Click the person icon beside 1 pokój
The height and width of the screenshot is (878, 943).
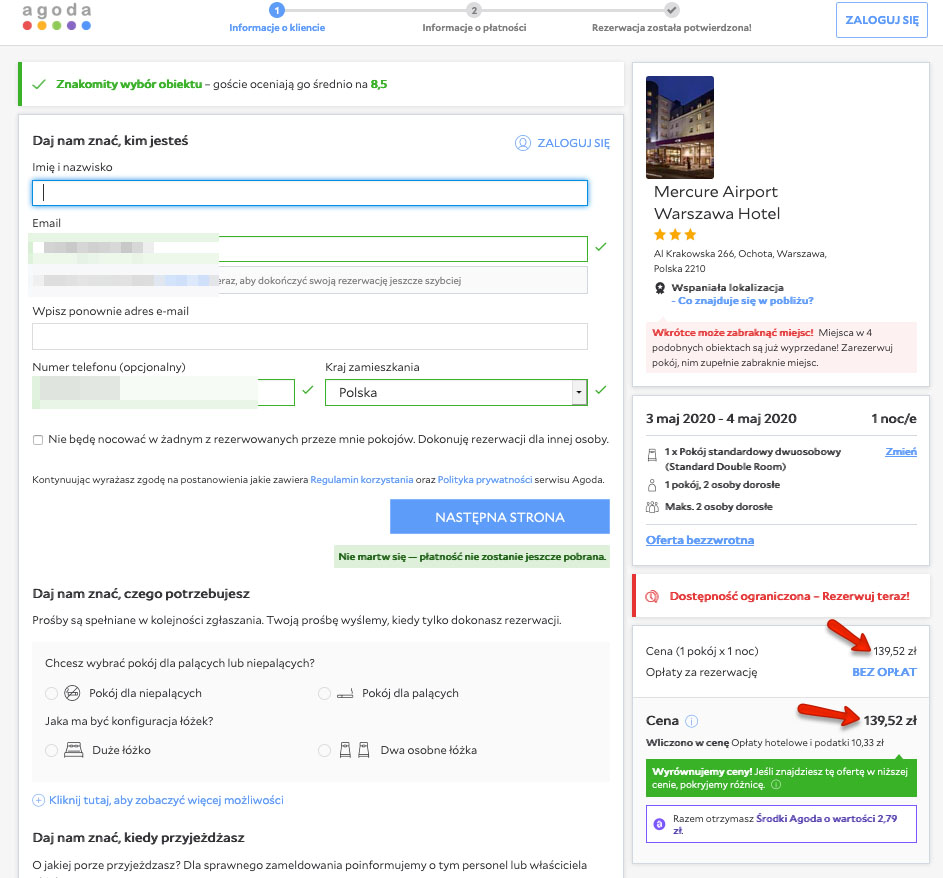(651, 485)
